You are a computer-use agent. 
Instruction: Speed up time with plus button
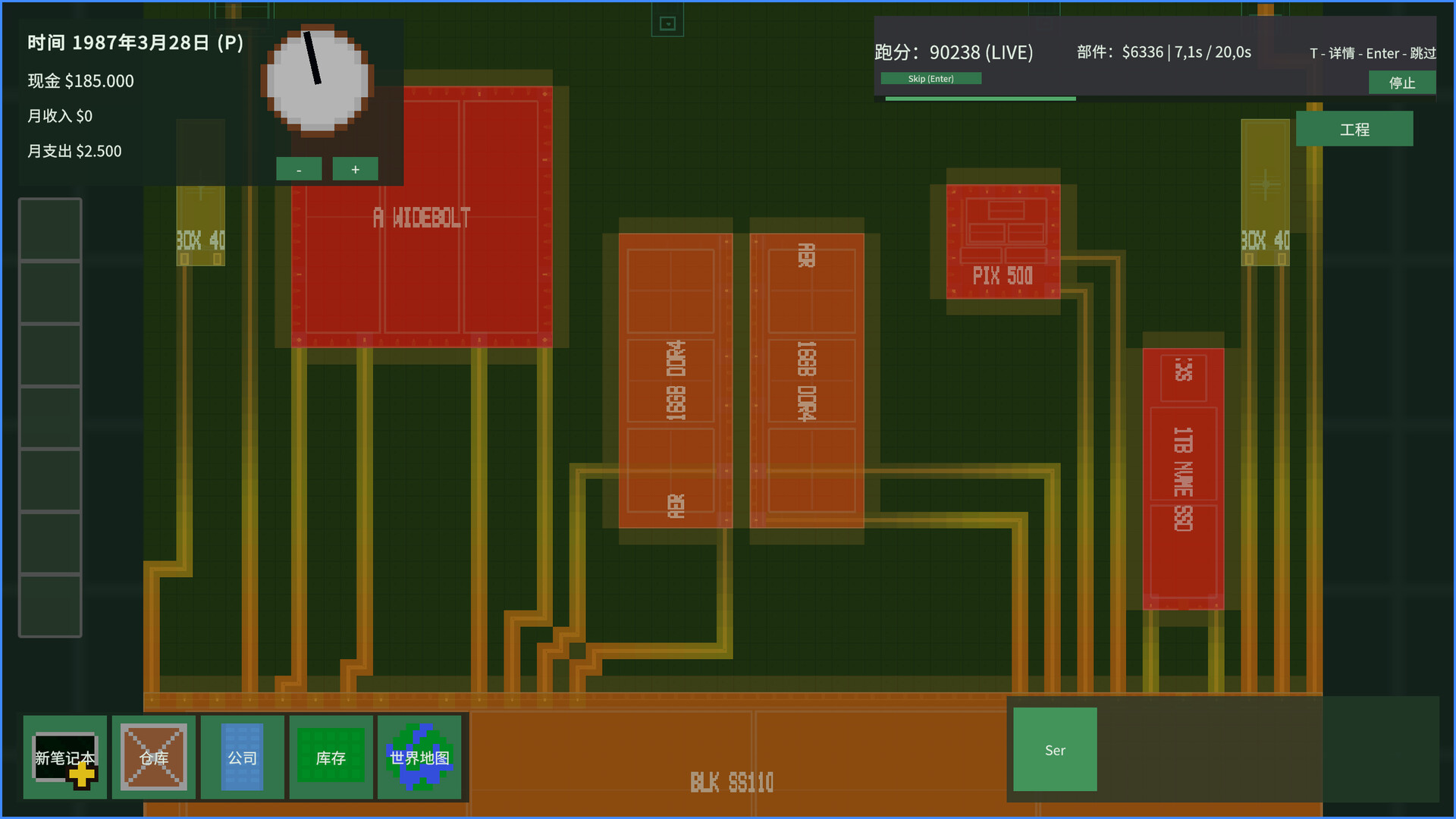click(355, 169)
